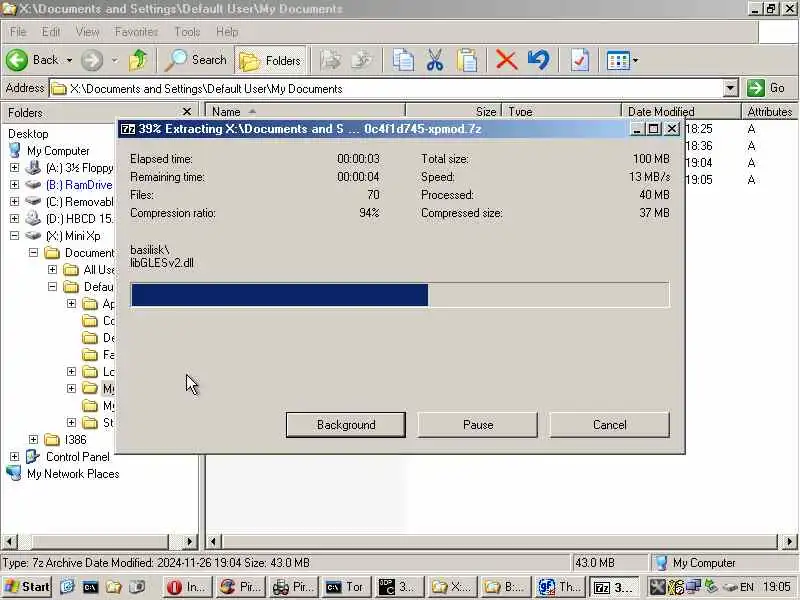Viewport: 800px width, 600px height.
Task: Click the extraction progress bar
Action: tap(400, 295)
